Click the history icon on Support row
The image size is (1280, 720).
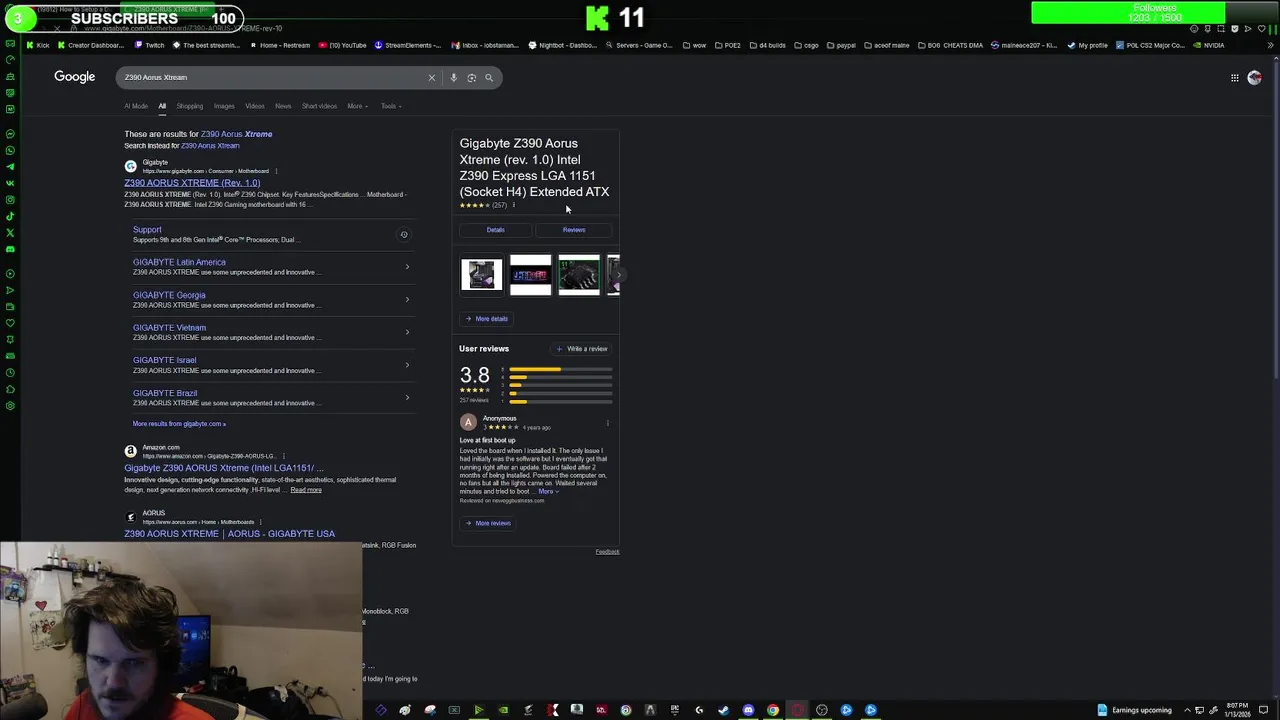pyautogui.click(x=404, y=235)
